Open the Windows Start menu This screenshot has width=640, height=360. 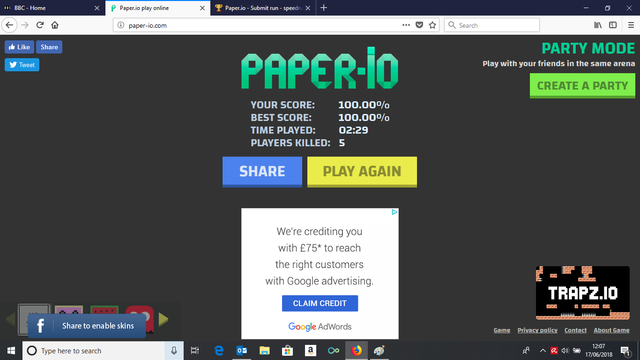pos(11,351)
